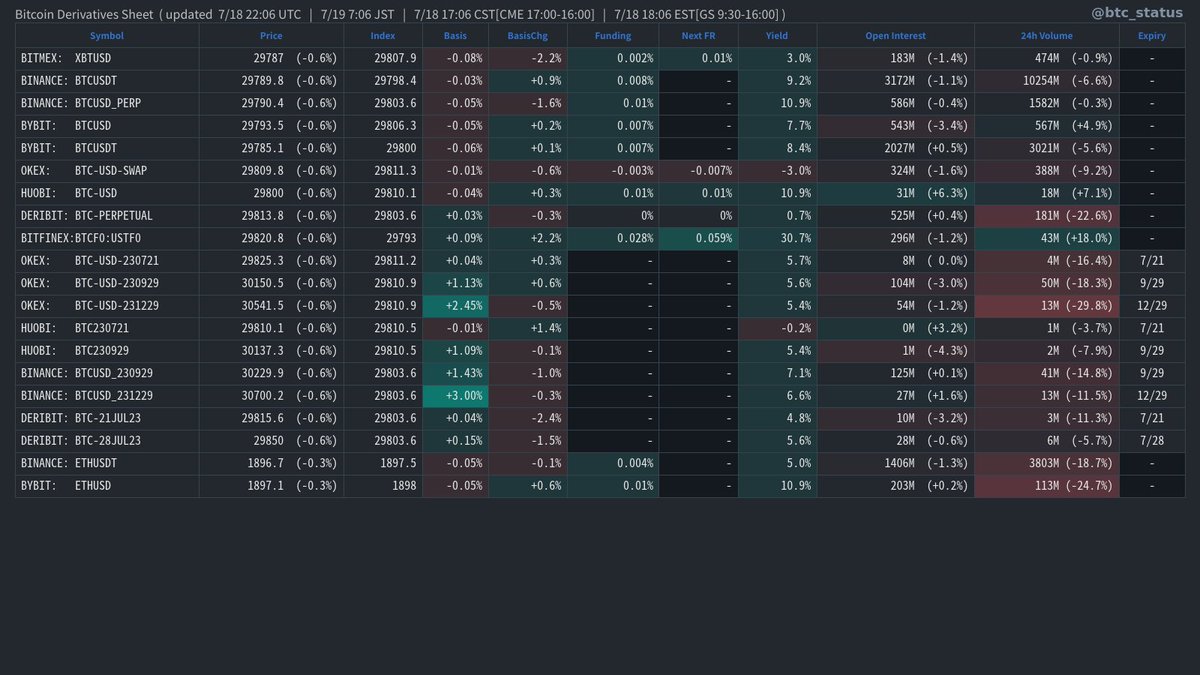Click the Funding column header
This screenshot has width=1200, height=675.
(x=613, y=35)
